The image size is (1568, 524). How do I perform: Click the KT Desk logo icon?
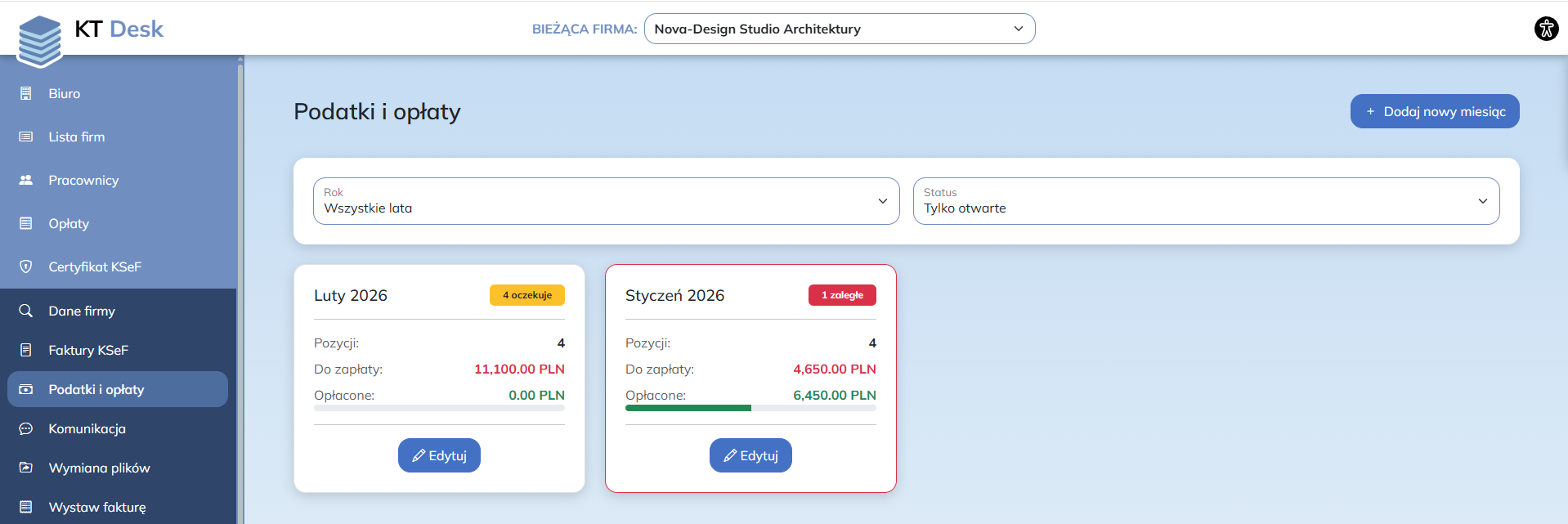click(40, 40)
